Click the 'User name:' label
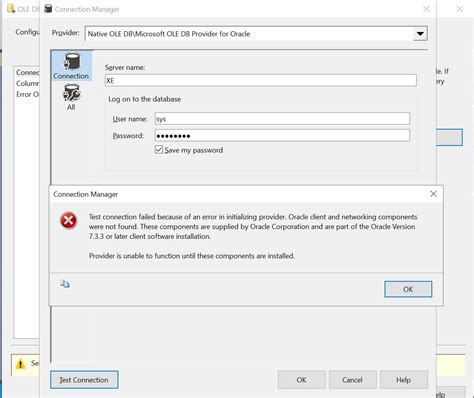This screenshot has width=474, height=398. click(130, 119)
